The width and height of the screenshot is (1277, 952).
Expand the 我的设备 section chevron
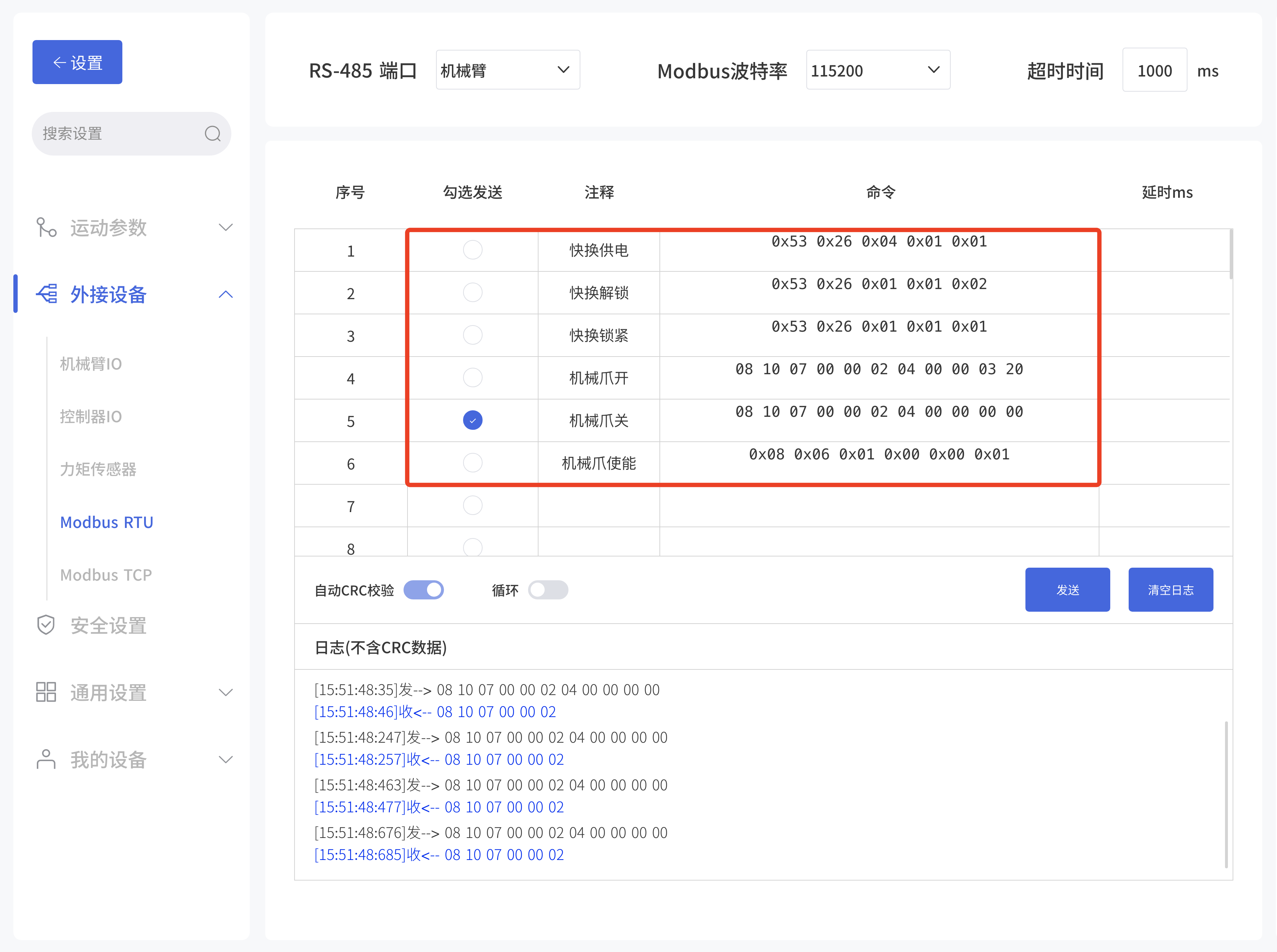226,760
